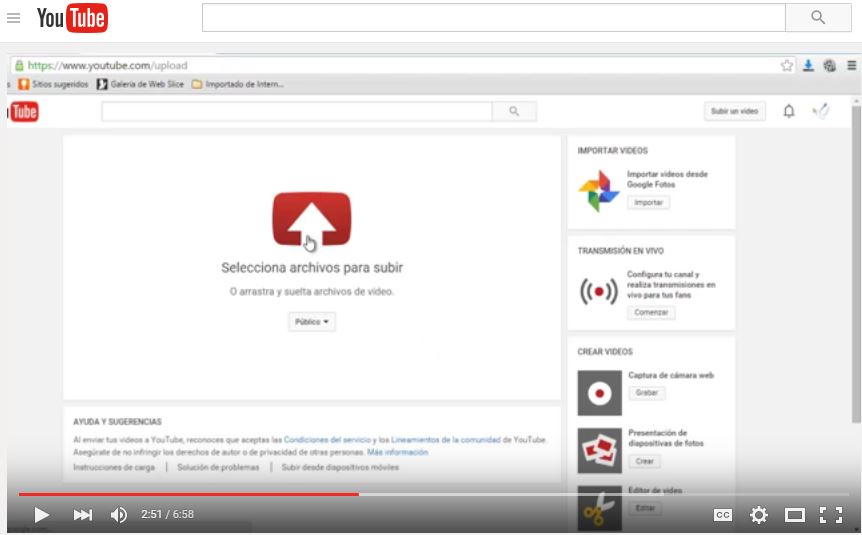862x535 pixels.
Task: Click the Subir un video button
Action: pos(734,111)
